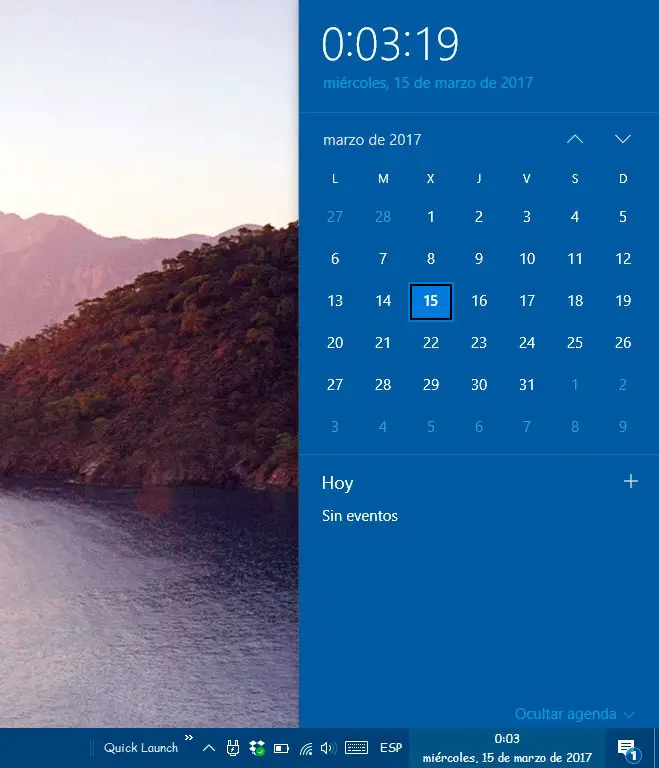Click the taskbar clock showing 0:03
This screenshot has height=768, width=659.
coord(507,748)
